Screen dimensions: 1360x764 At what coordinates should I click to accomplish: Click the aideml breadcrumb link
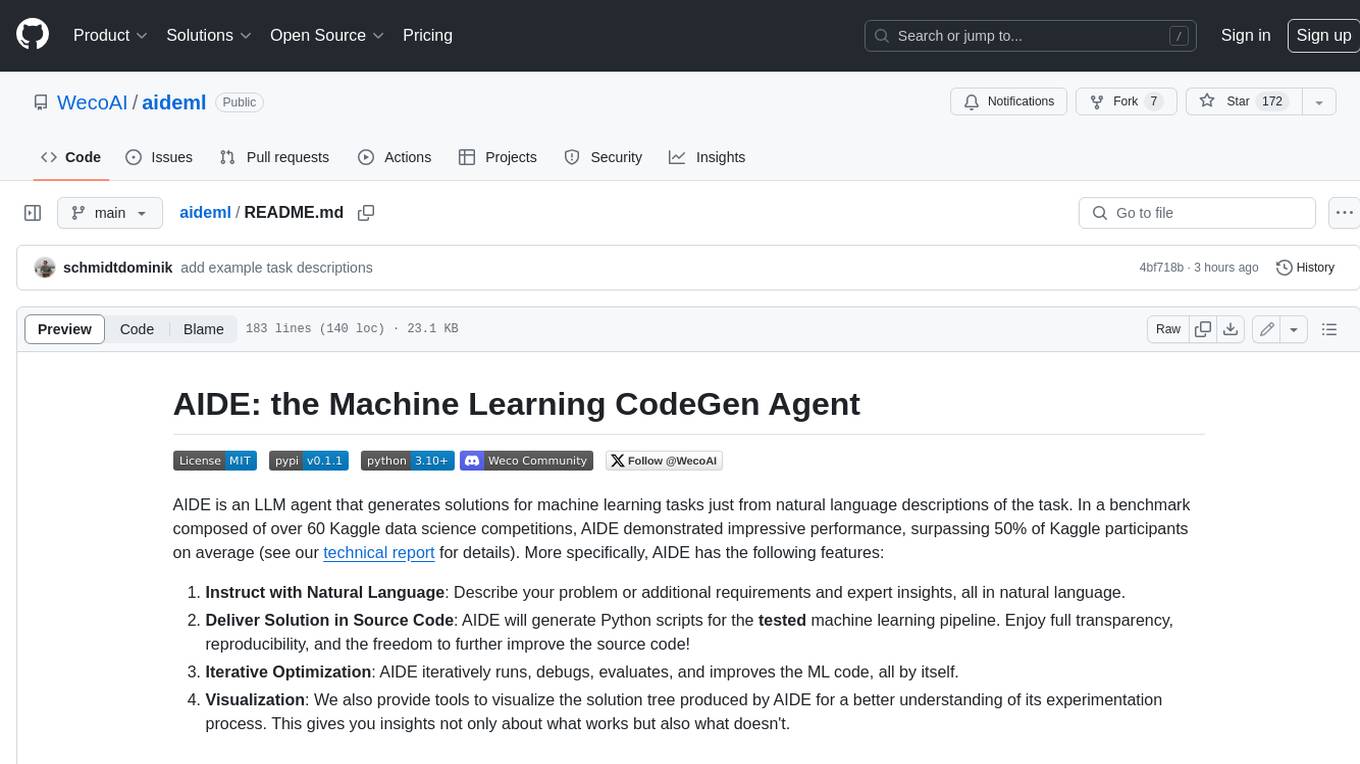click(x=205, y=212)
